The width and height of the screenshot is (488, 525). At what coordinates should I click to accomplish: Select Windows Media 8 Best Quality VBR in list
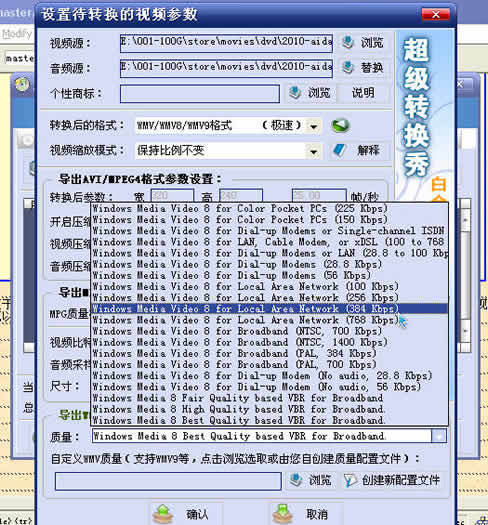coord(270,420)
